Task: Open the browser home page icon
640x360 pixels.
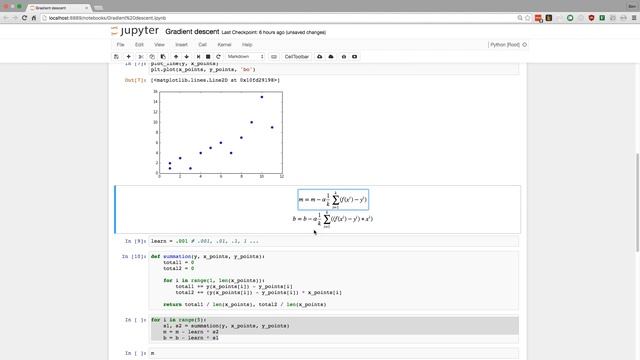Action: click(x=34, y=18)
